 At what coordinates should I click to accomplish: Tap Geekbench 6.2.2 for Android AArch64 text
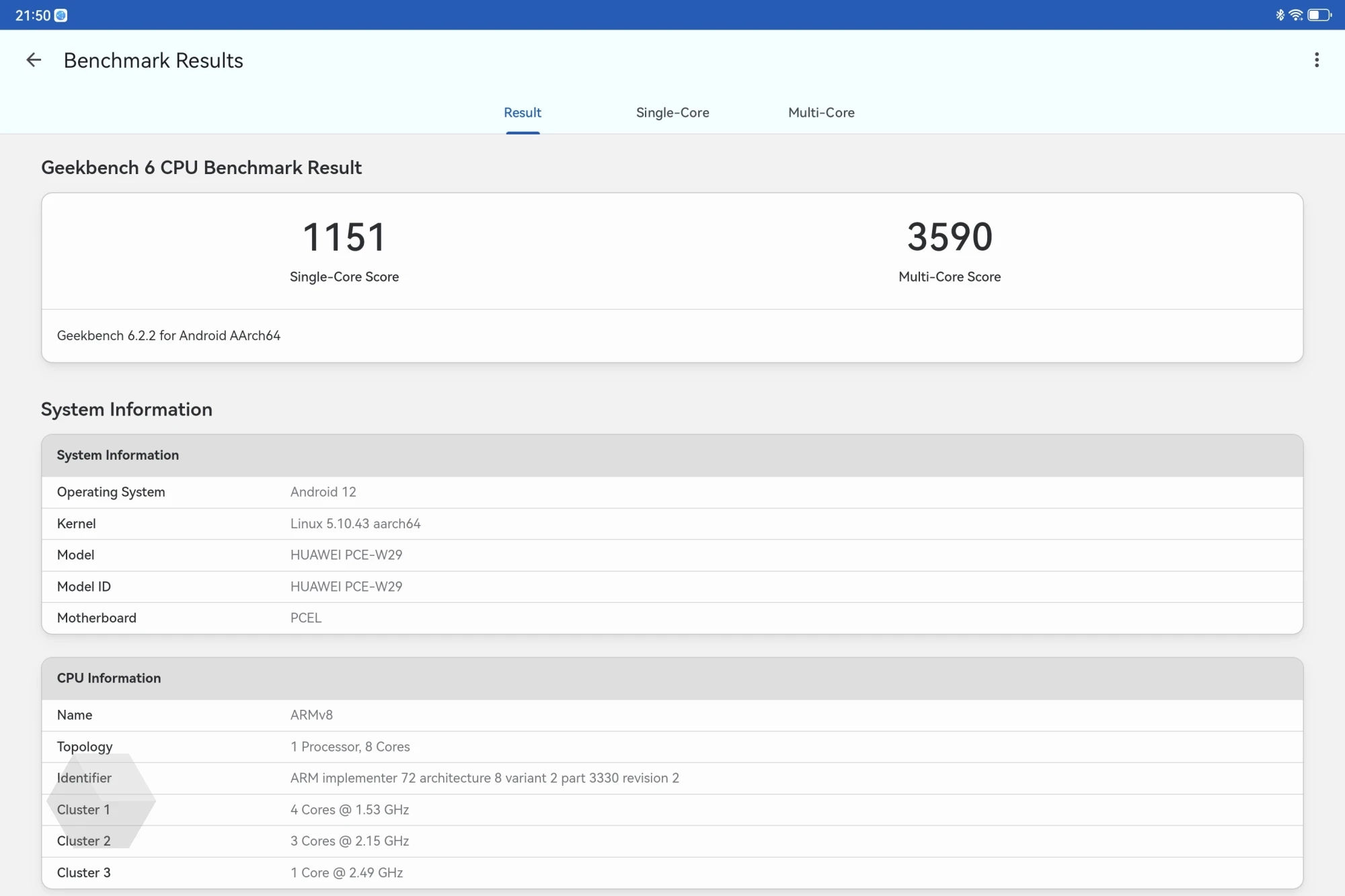point(169,335)
